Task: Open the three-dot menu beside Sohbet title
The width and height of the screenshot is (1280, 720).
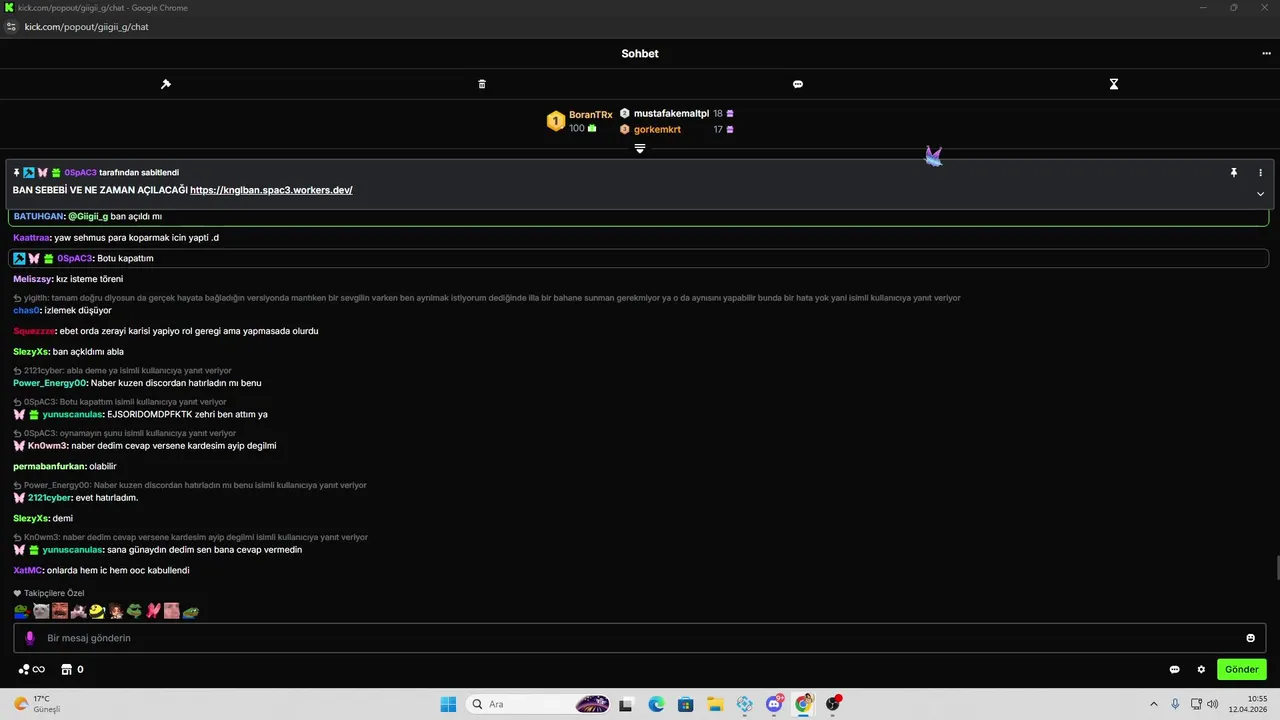Action: click(x=1266, y=54)
